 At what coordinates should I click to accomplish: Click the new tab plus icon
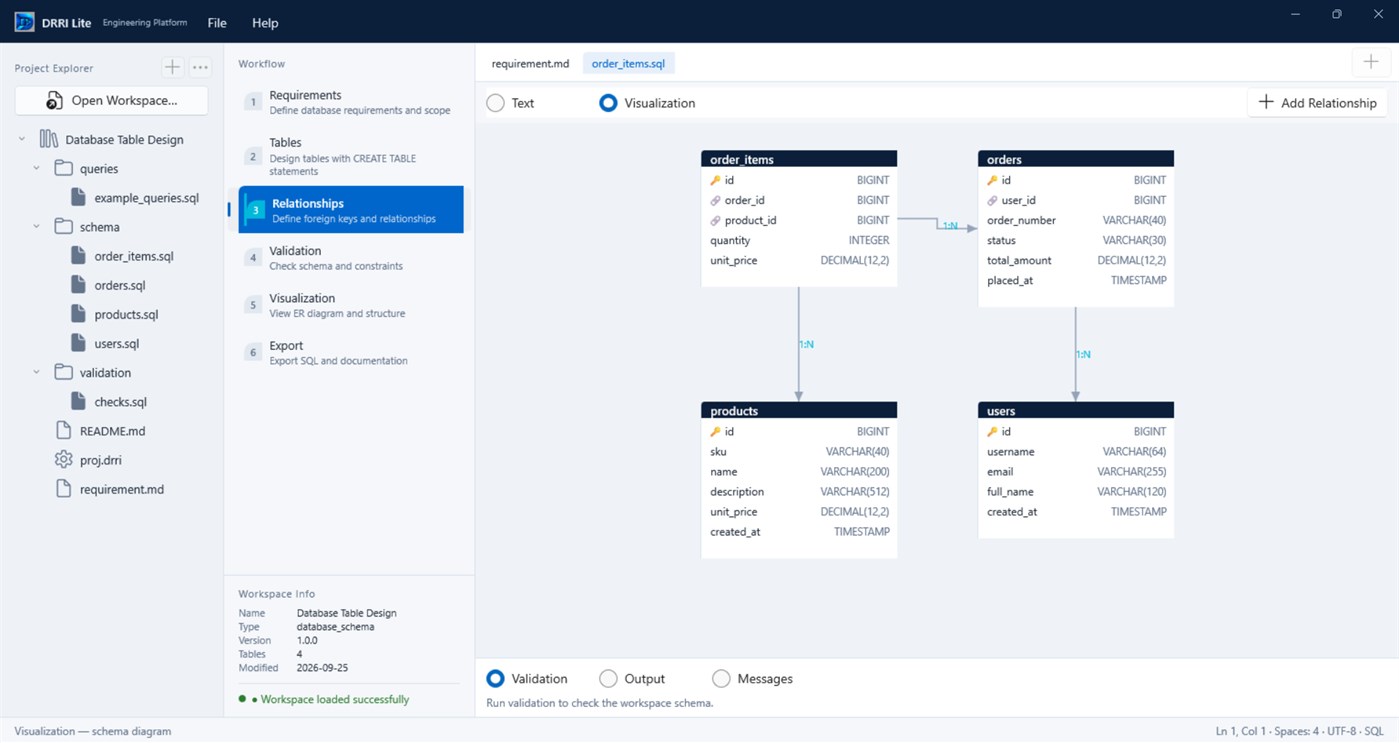pos(1370,62)
